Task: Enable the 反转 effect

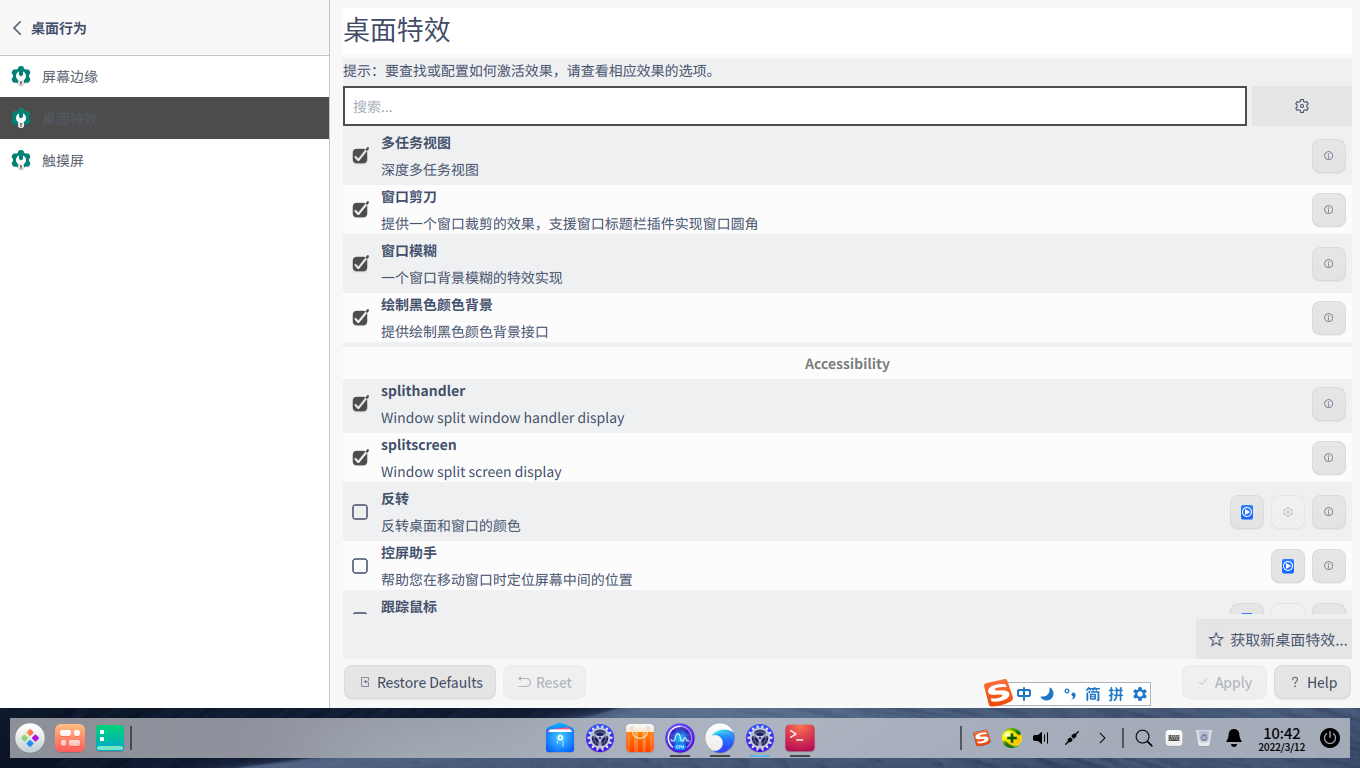Action: coord(360,512)
